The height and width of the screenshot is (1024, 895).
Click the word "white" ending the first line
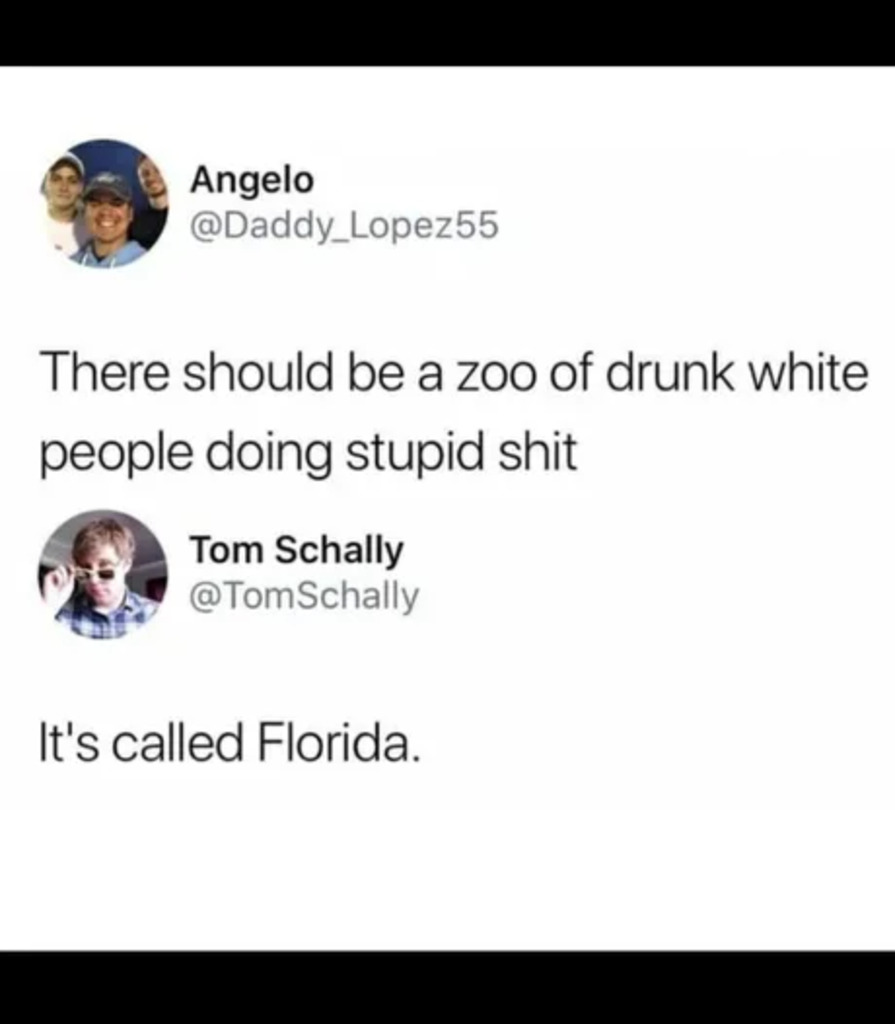tap(808, 373)
